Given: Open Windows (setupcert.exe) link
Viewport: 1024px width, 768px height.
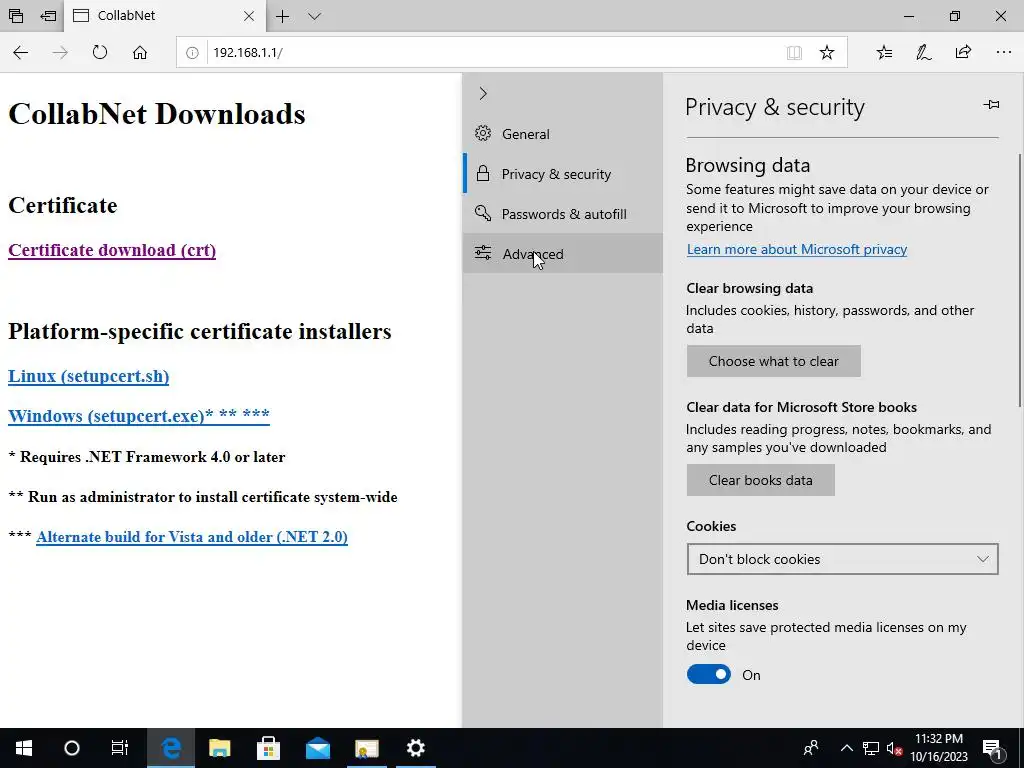Looking at the screenshot, I should click(x=138, y=415).
